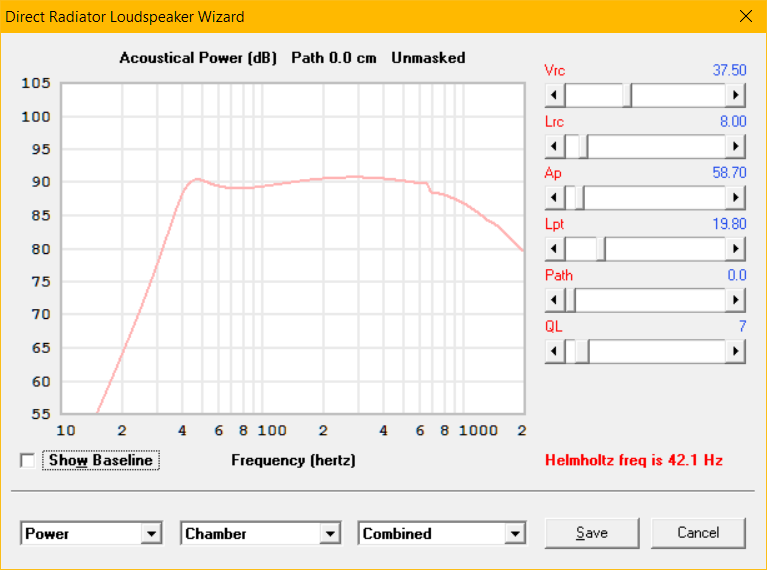
Task: Click the Lpt parameter label
Action: (x=554, y=224)
